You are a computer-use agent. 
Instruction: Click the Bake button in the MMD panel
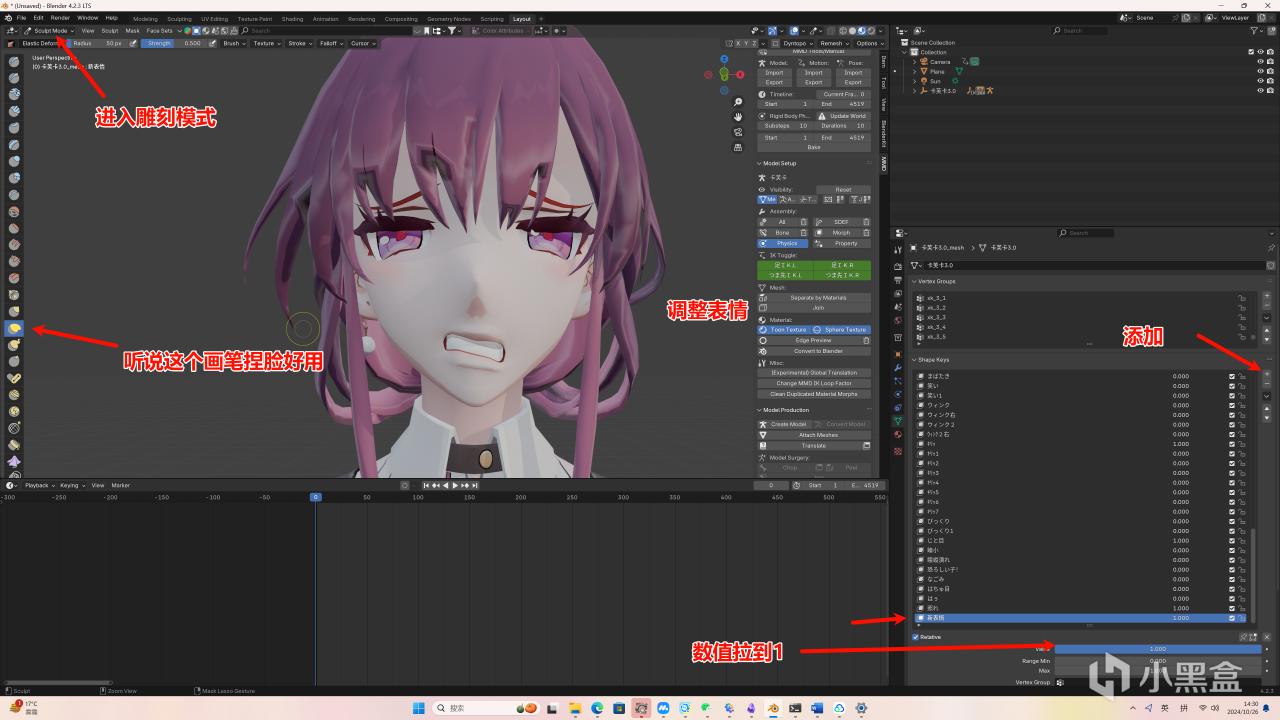point(814,147)
